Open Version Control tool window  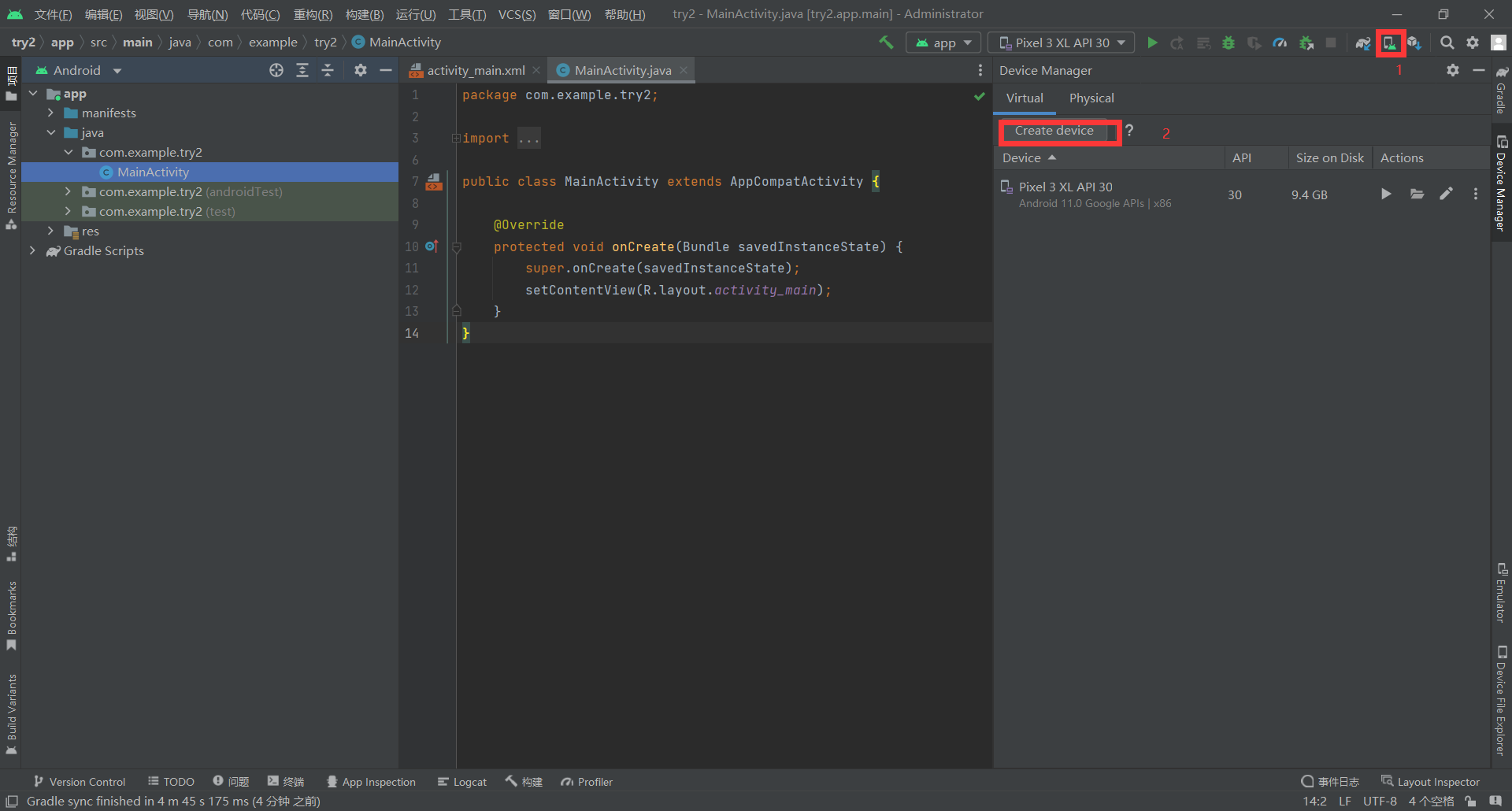coord(80,782)
